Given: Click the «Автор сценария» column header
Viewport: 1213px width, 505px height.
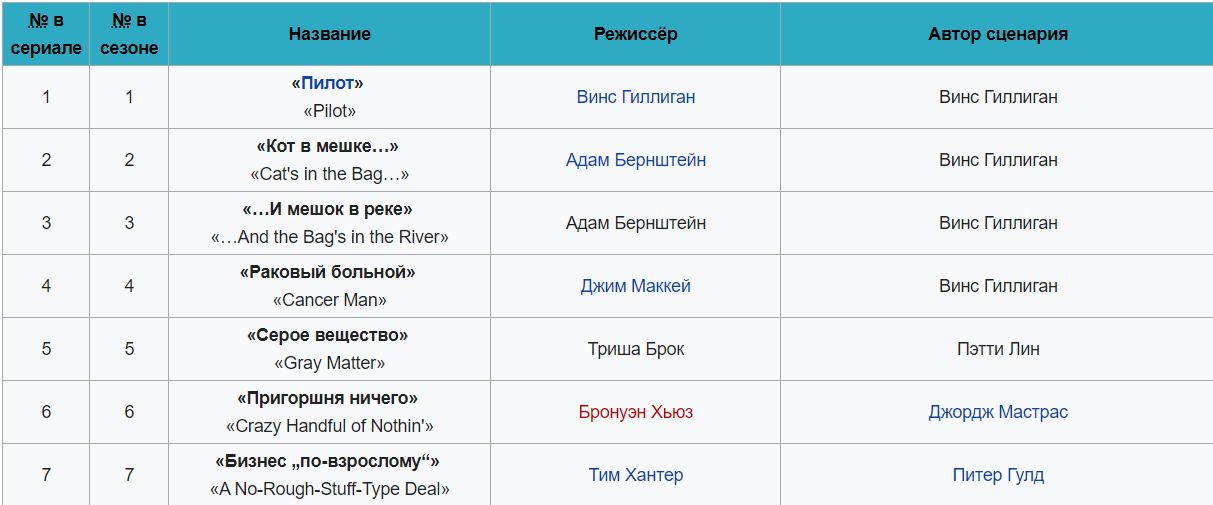Looking at the screenshot, I should tap(998, 34).
